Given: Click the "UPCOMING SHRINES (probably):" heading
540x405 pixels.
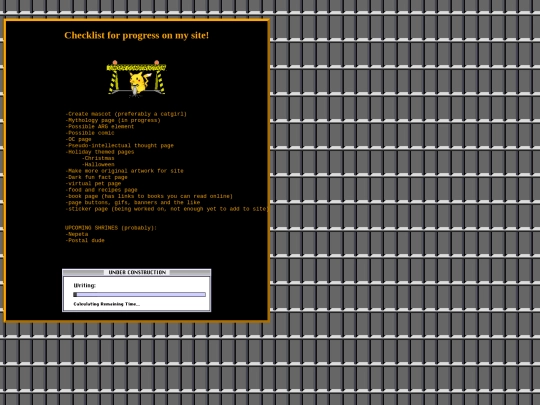Looking at the screenshot, I should pyautogui.click(x=111, y=228).
